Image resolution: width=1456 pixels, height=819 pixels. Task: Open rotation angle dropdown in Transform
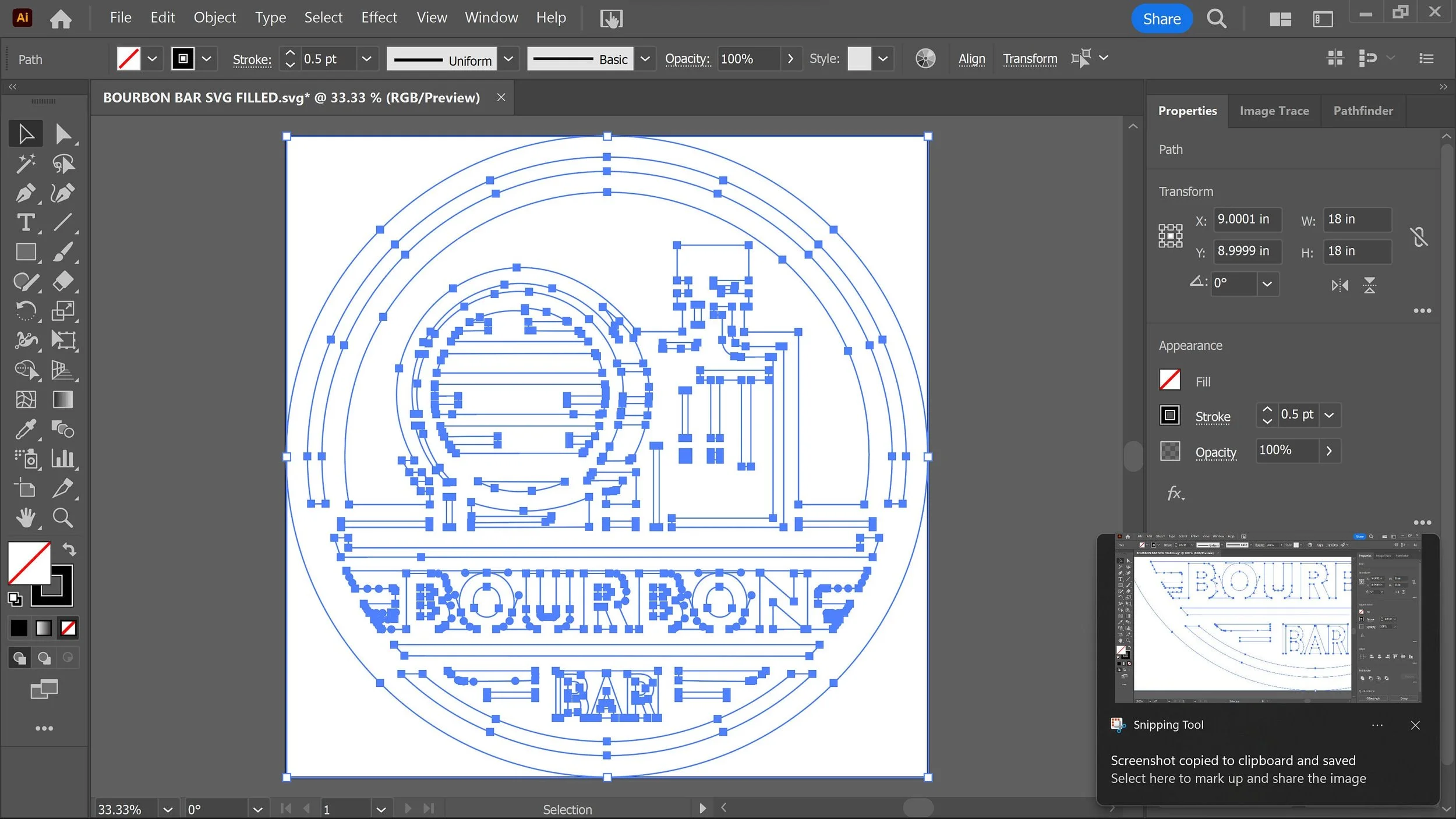coord(1267,284)
